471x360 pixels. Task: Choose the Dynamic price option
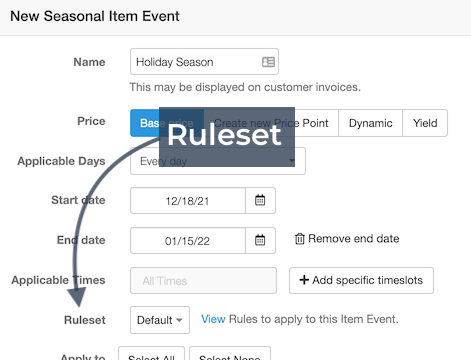tap(370, 123)
